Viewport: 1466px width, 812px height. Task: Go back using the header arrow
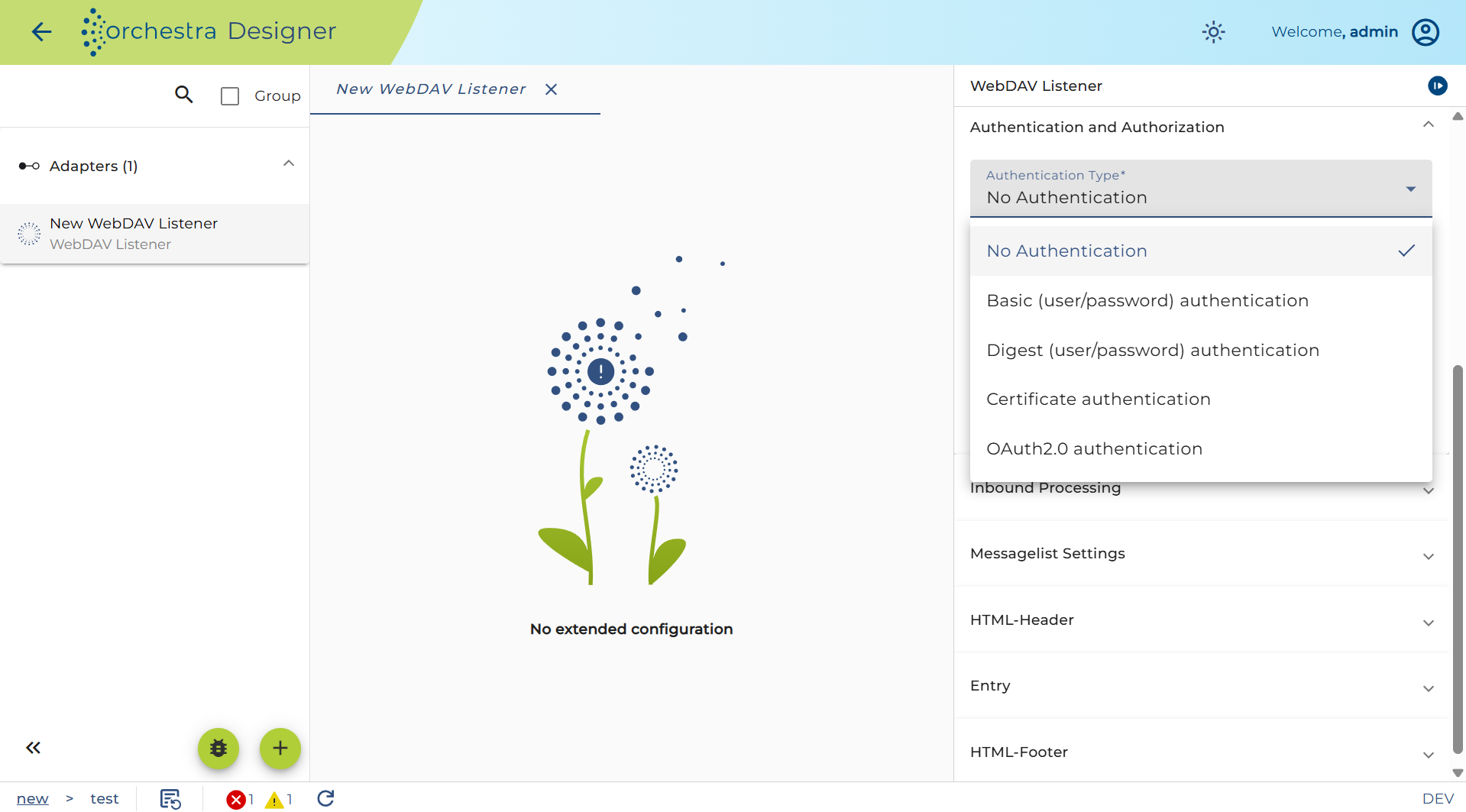click(x=41, y=31)
